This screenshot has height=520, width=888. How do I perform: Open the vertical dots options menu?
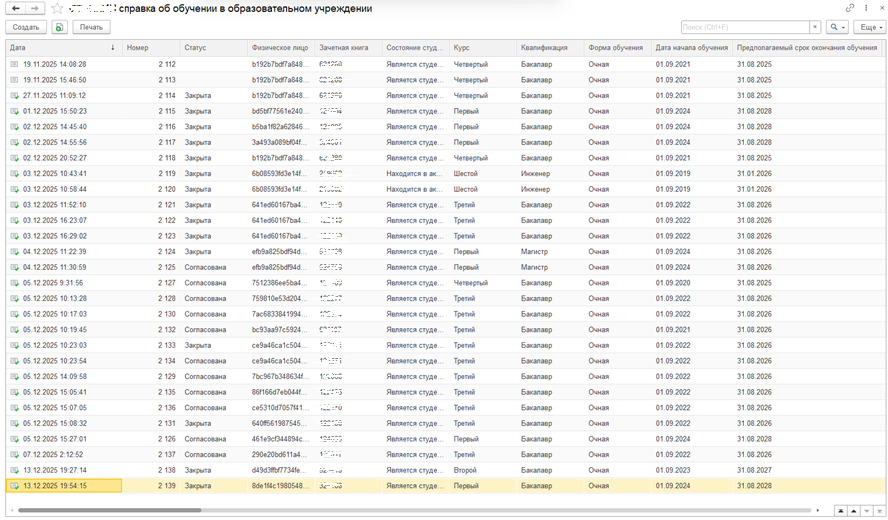pyautogui.click(x=866, y=8)
